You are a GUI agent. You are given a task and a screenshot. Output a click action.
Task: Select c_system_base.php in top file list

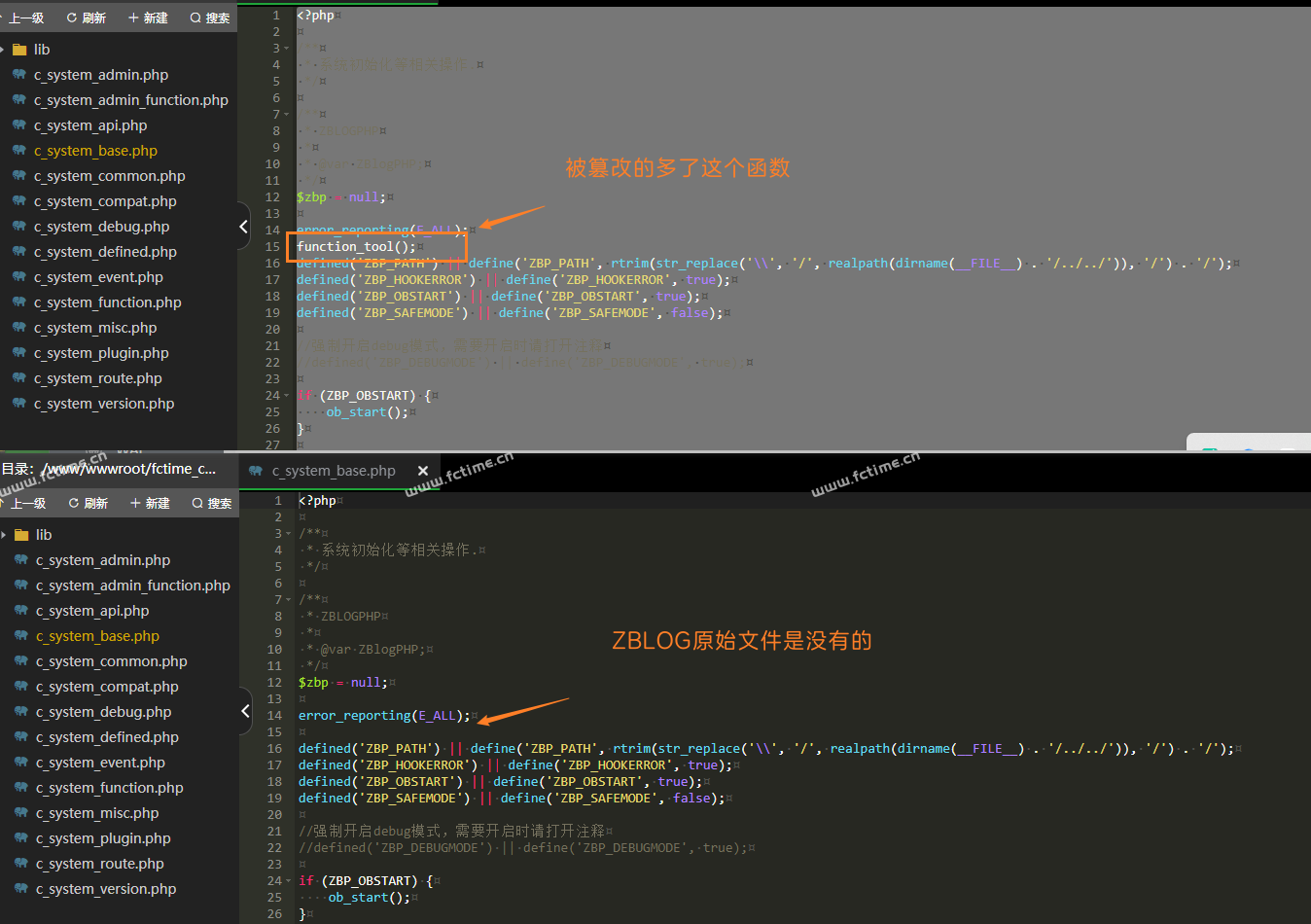(95, 151)
